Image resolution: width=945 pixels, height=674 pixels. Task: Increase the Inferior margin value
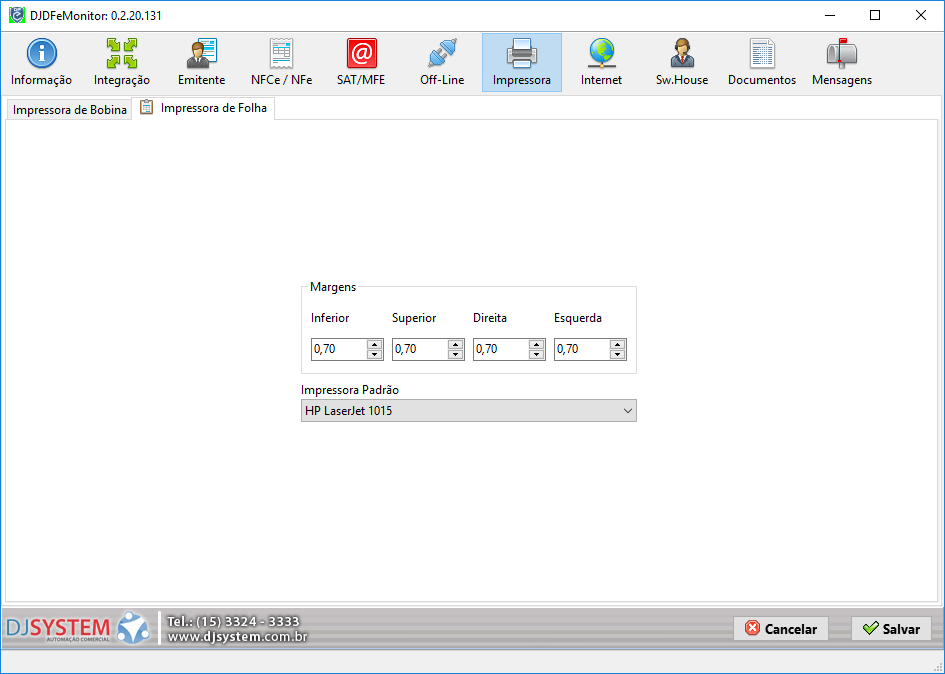(374, 344)
